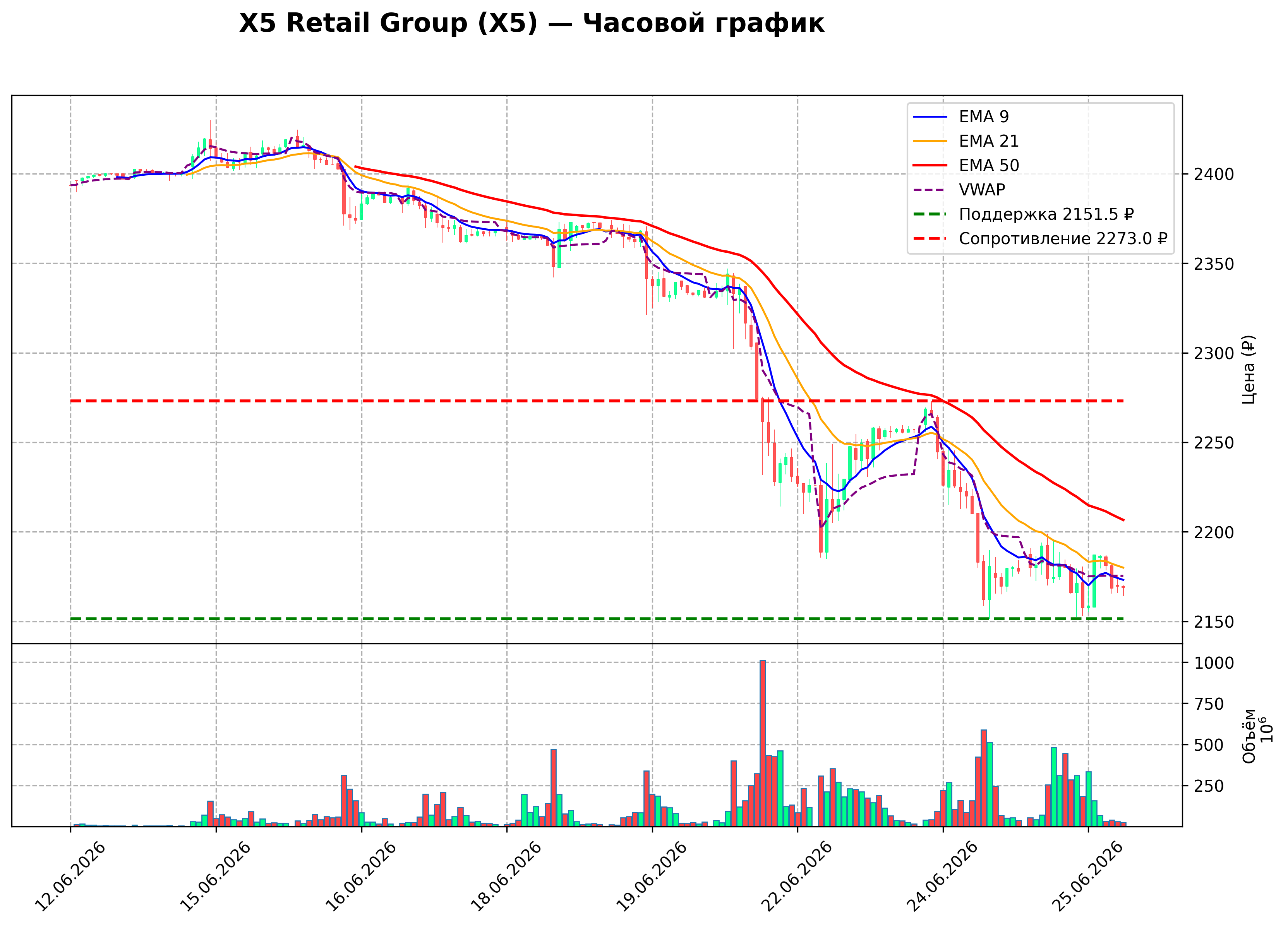Click legend label 'Поддержка 2151.5 ₽'
The image size is (1288, 926).
click(x=1046, y=214)
